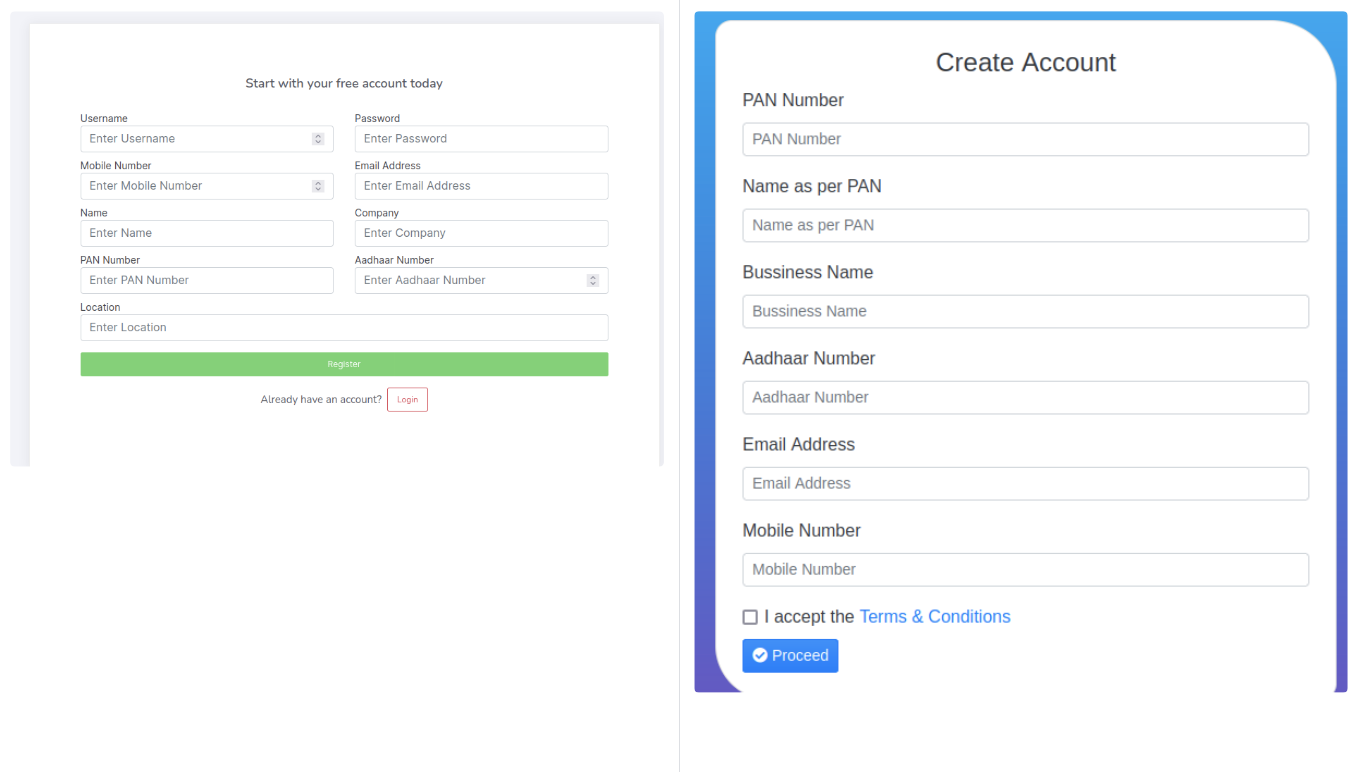Click the 'Start with your free account today' text
This screenshot has height=772, width=1360.
click(x=344, y=83)
